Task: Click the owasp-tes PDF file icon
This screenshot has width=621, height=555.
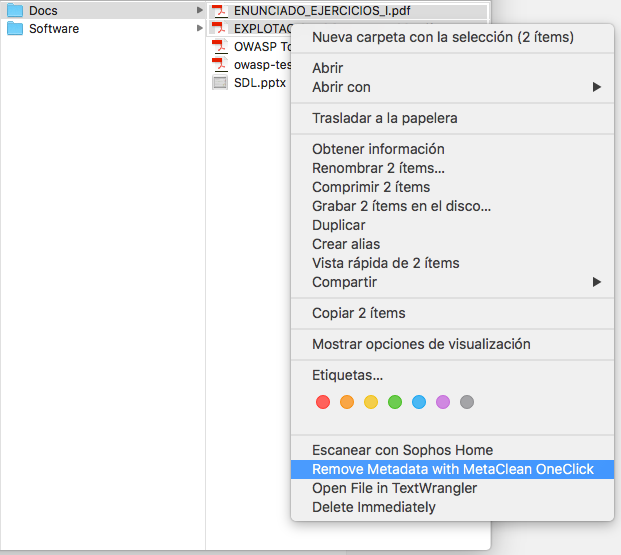Action: pos(220,64)
